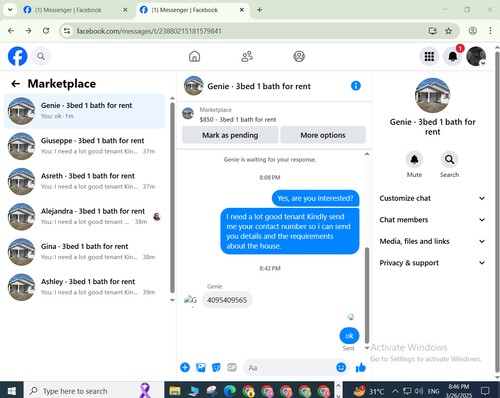Expand Privacy & support section

tap(432, 263)
